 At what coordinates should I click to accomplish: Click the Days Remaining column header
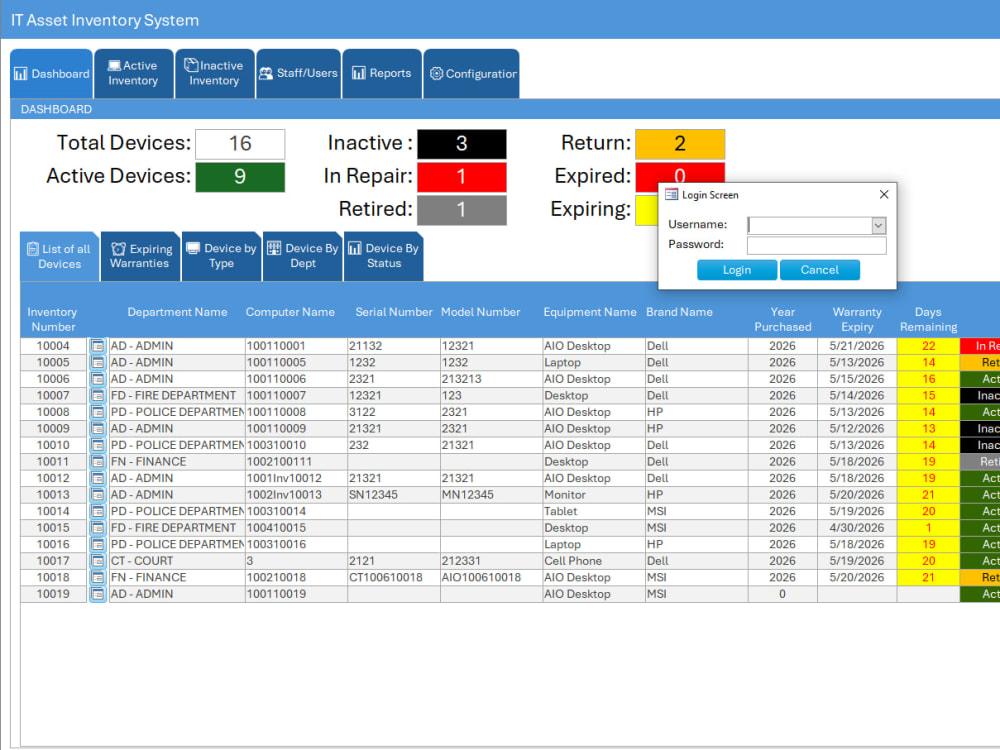coord(928,320)
